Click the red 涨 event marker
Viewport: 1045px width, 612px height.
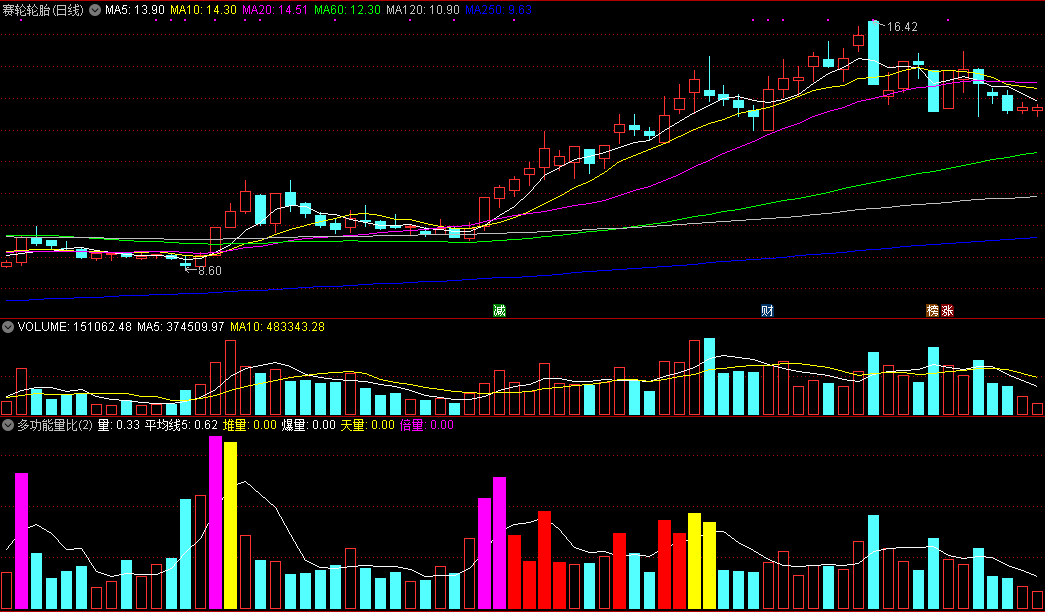tap(947, 310)
